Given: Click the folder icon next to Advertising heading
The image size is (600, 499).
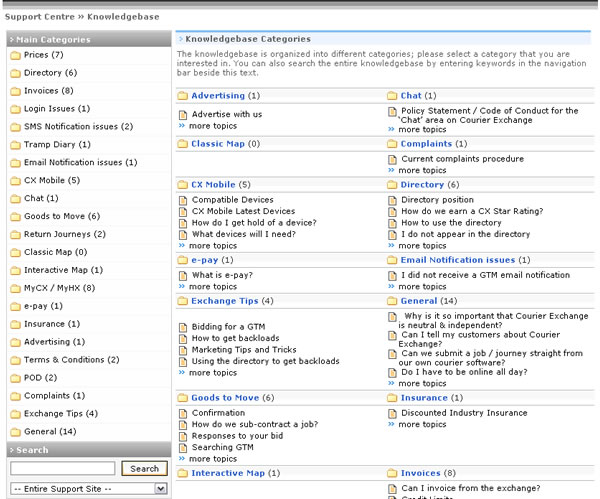Looking at the screenshot, I should (x=183, y=96).
